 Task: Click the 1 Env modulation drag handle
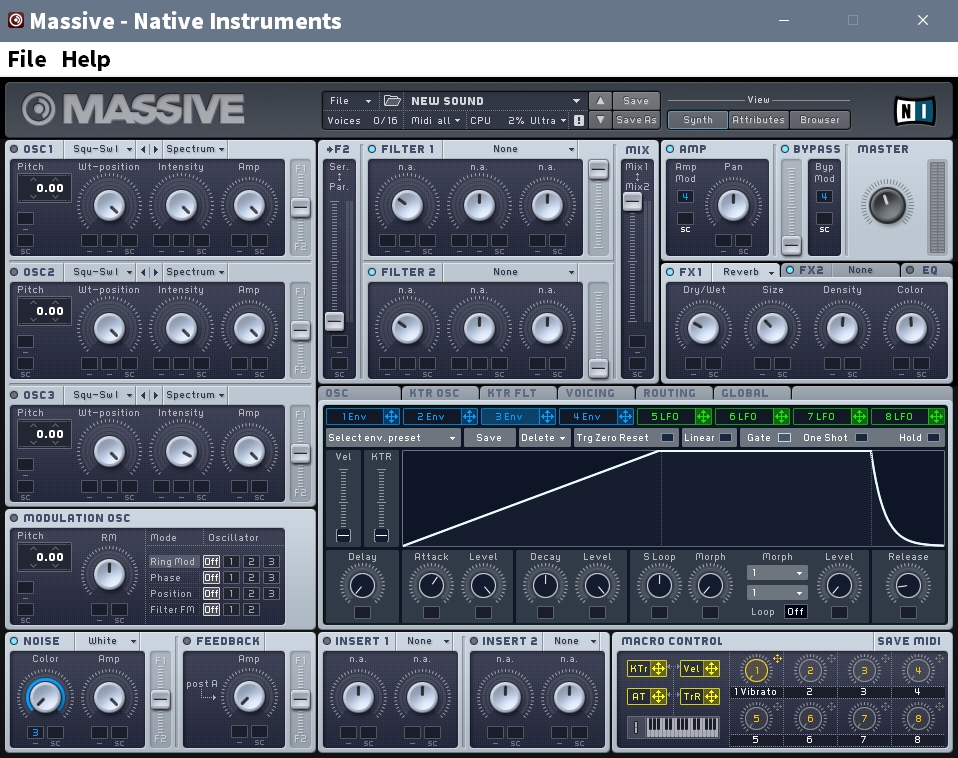tap(391, 417)
